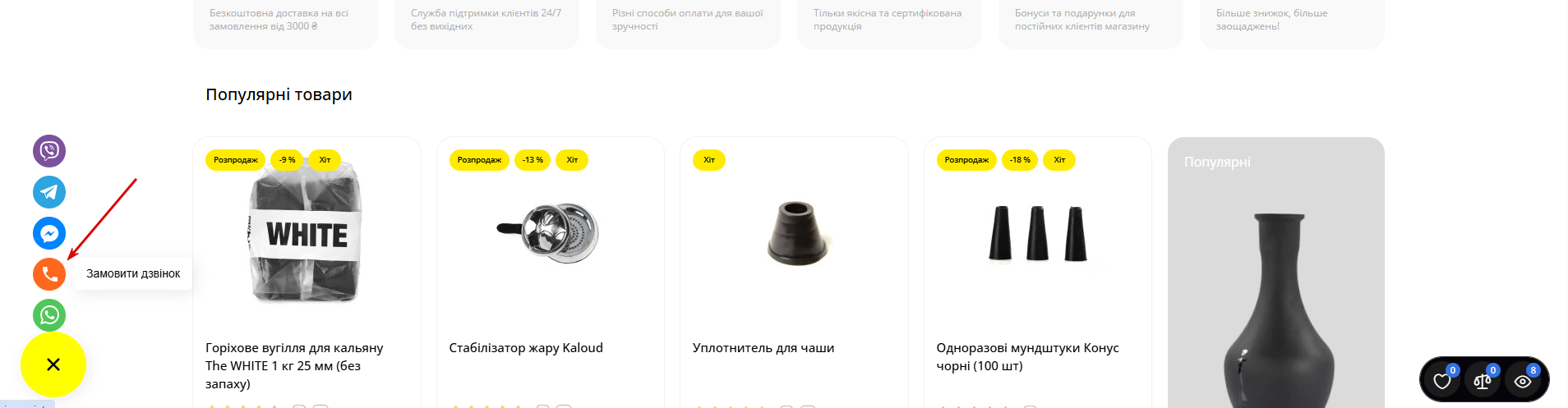1568x408 pixels.
Task: Click the black bowl seal product image
Action: tap(796, 234)
